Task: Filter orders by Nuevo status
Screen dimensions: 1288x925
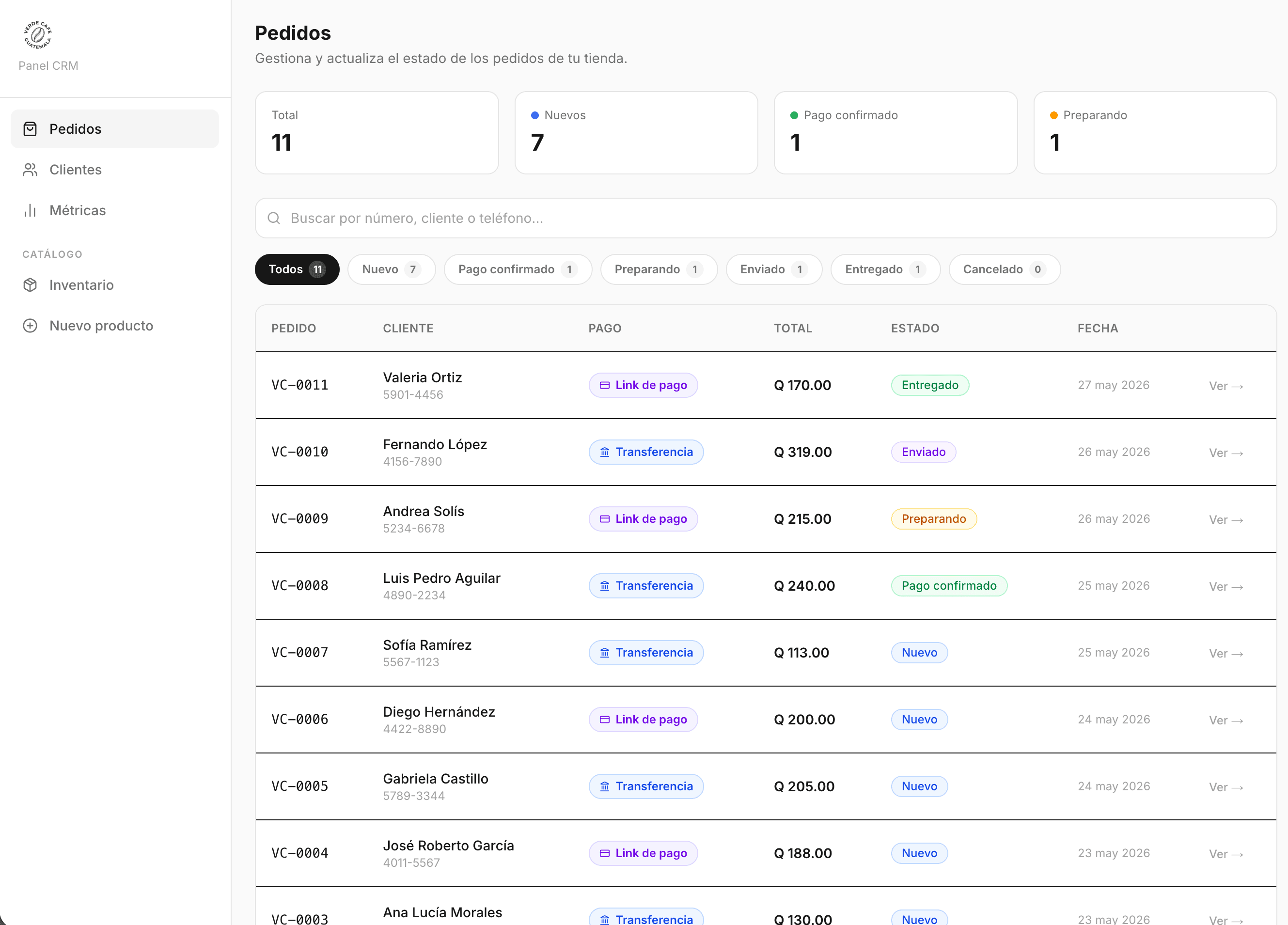Action: (x=392, y=269)
